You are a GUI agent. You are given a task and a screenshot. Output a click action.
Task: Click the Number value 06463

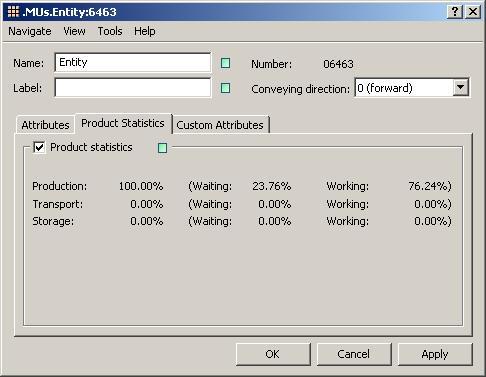click(338, 64)
